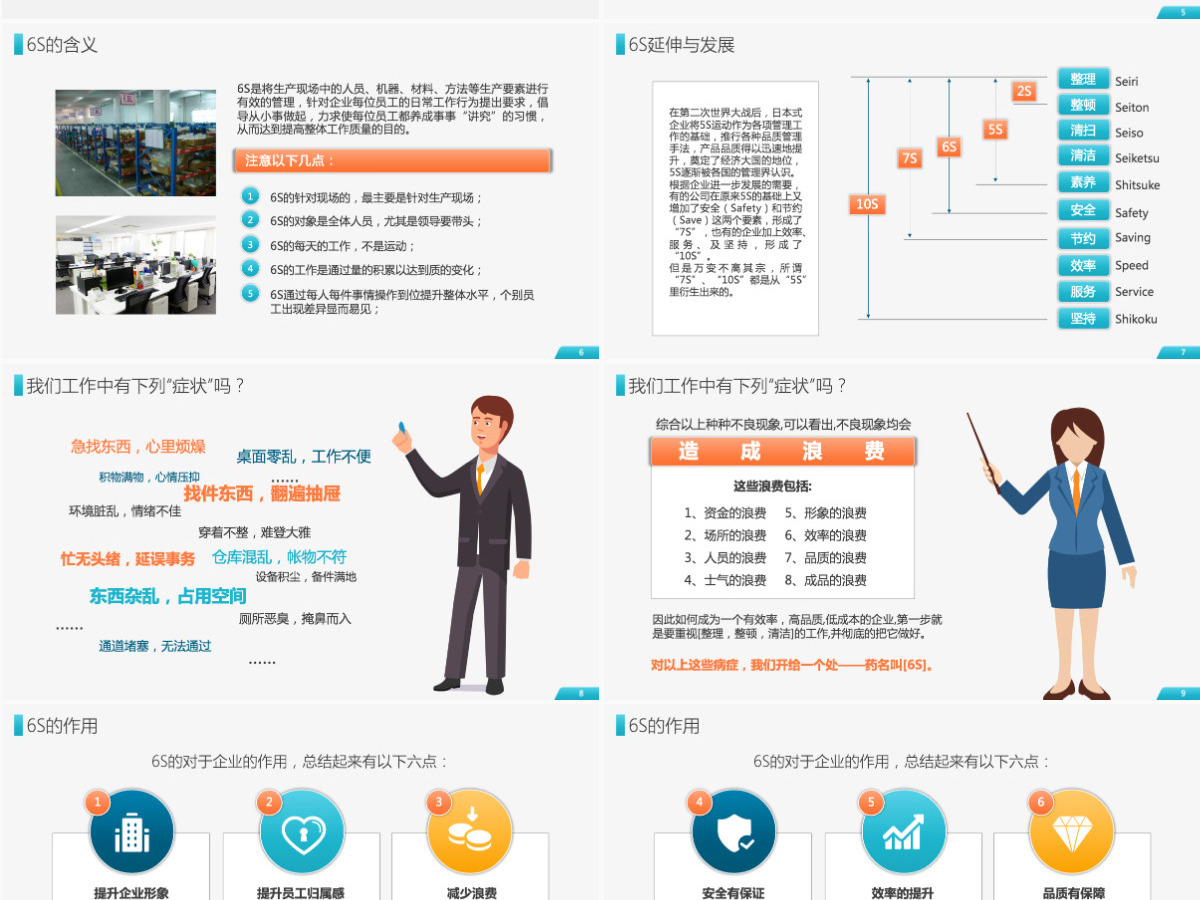The image size is (1200, 900).
Task: Select the office desks photo
Action: pos(136,265)
